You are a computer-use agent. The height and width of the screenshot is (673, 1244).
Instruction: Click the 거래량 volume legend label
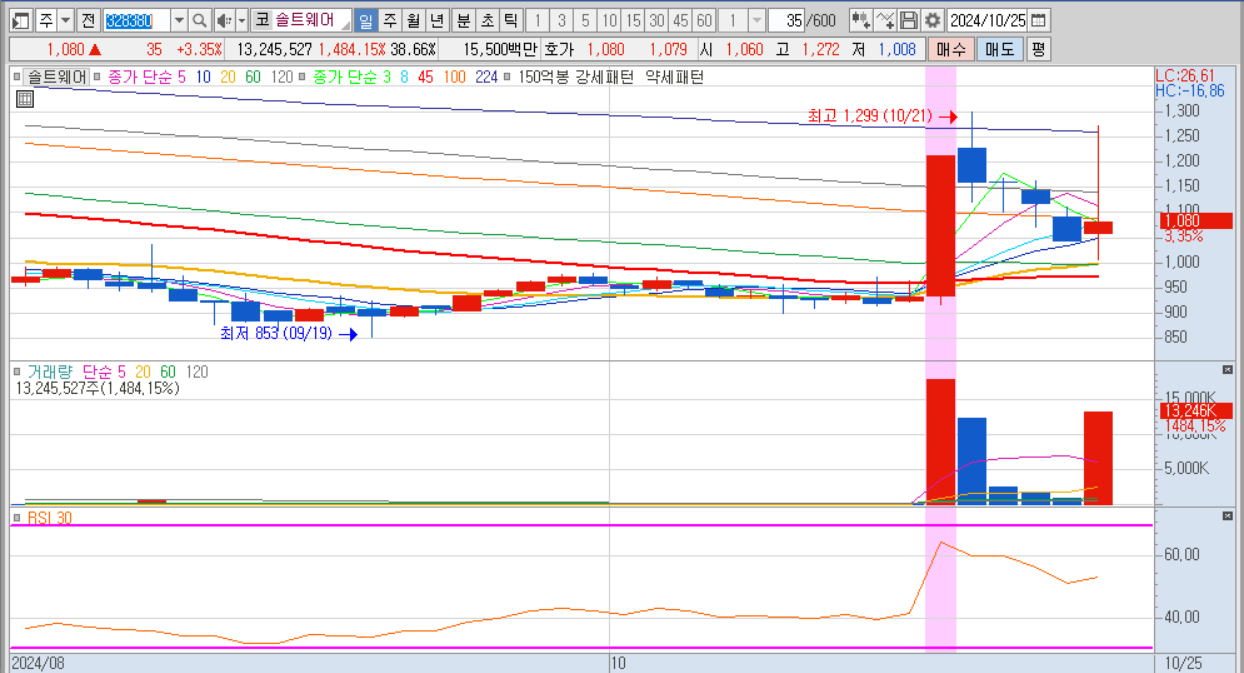coord(51,372)
